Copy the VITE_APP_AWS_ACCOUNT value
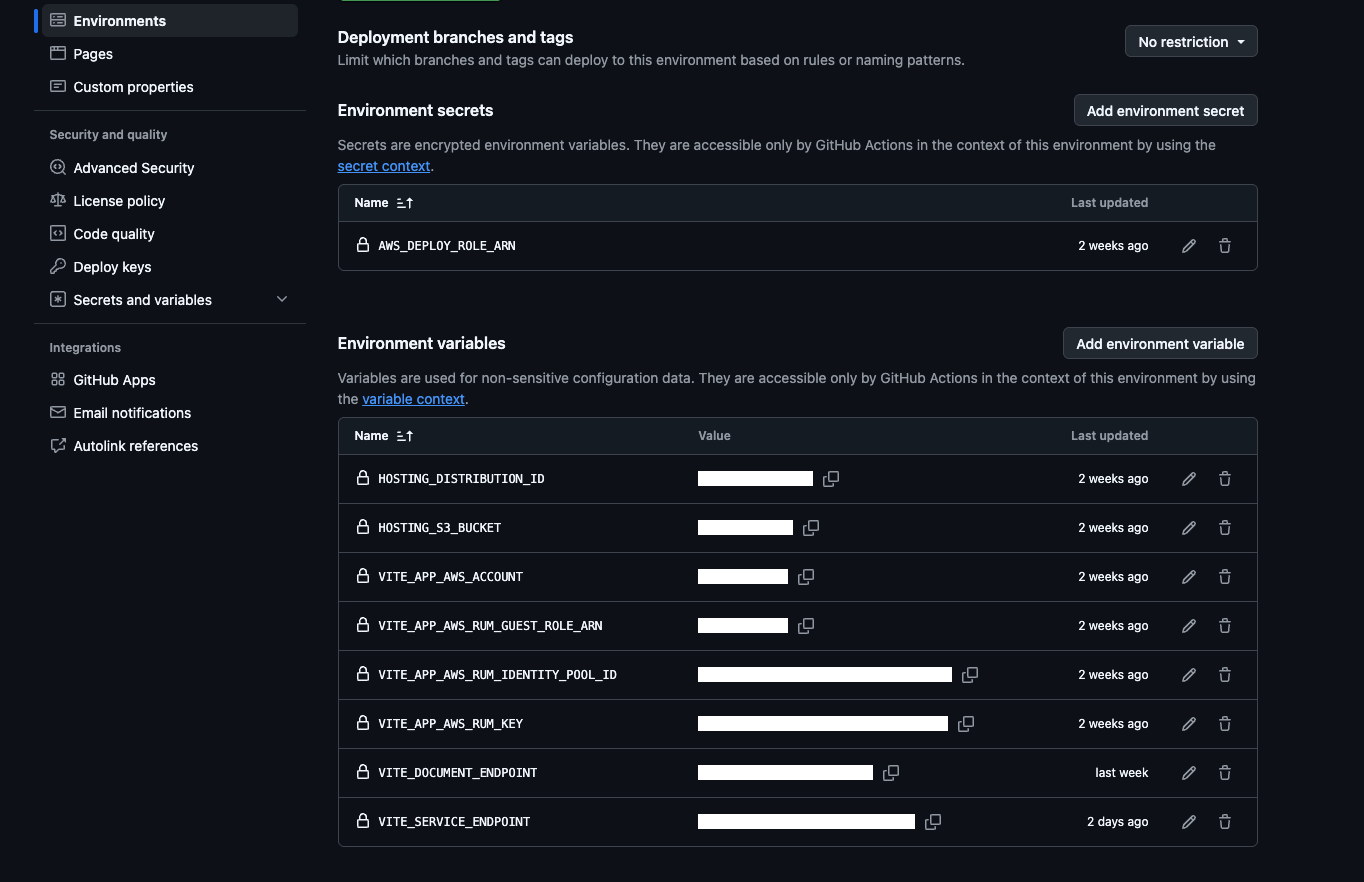This screenshot has height=882, width=1364. pos(806,577)
